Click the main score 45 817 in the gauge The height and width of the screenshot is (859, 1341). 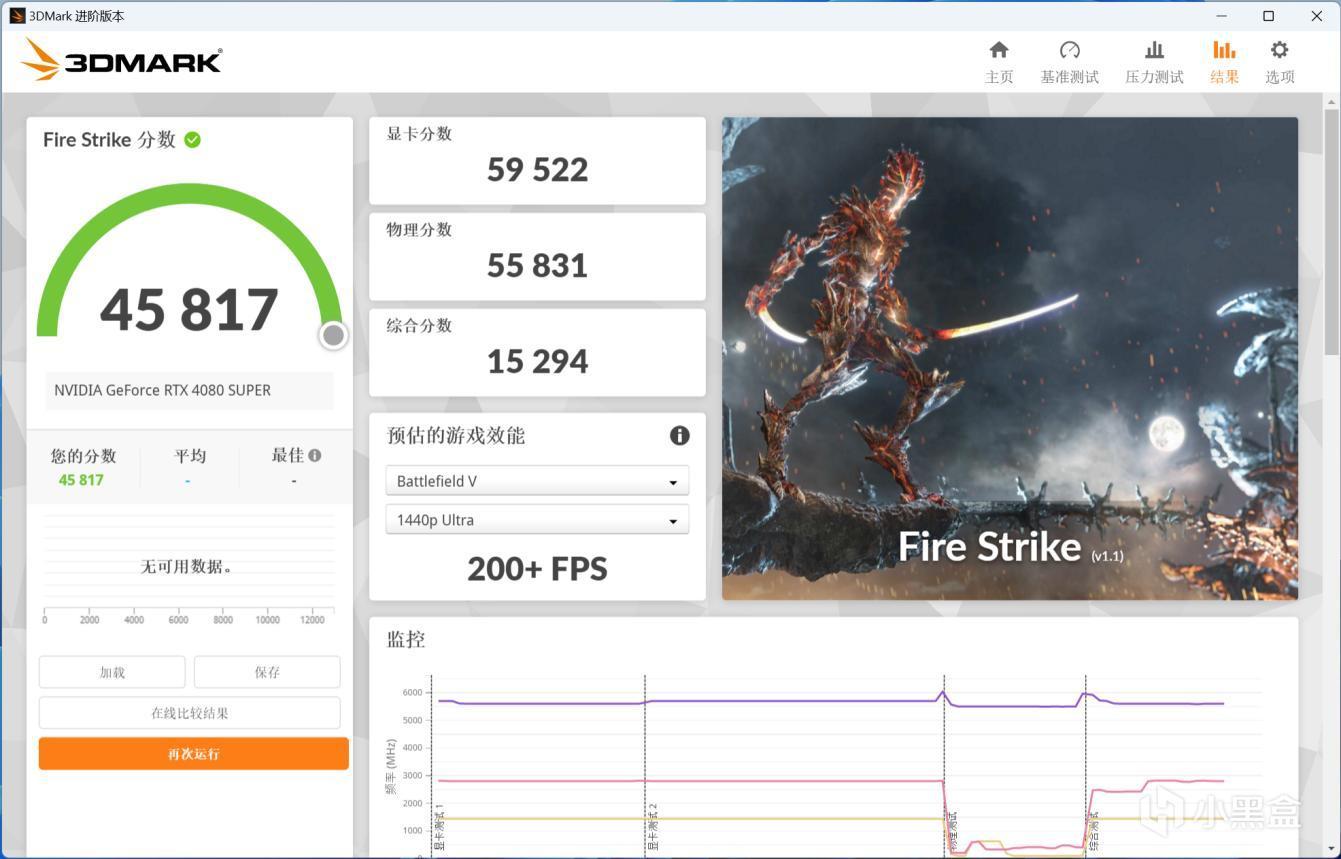(189, 310)
